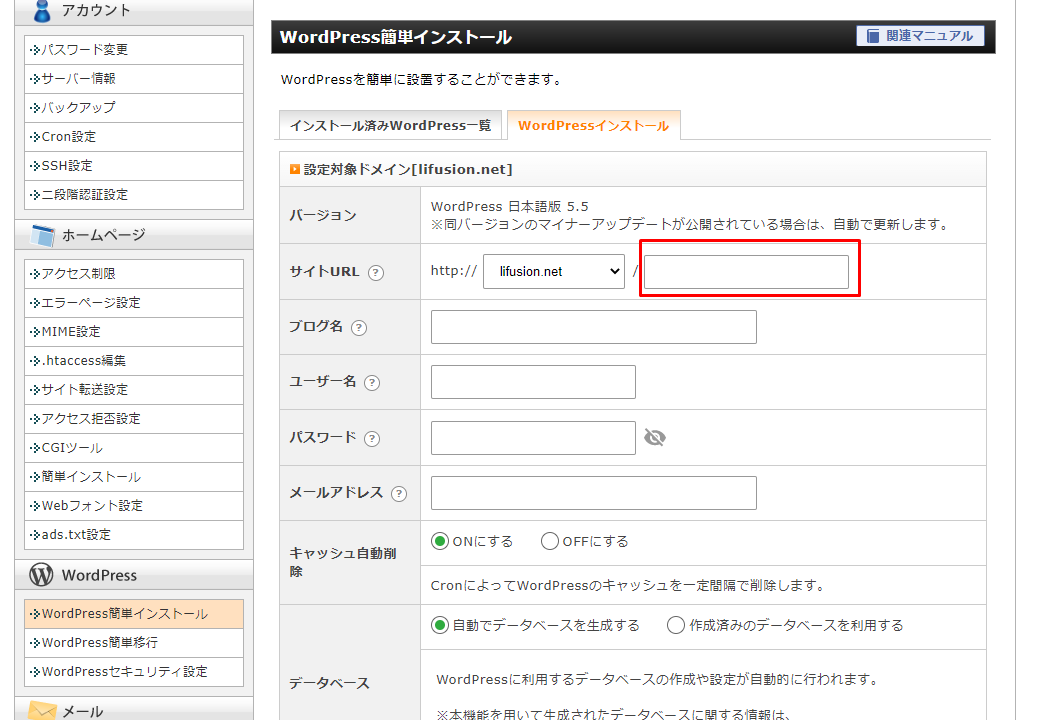Select OFFにする for cache auto-delete
The image size is (1042, 720).
(550, 541)
